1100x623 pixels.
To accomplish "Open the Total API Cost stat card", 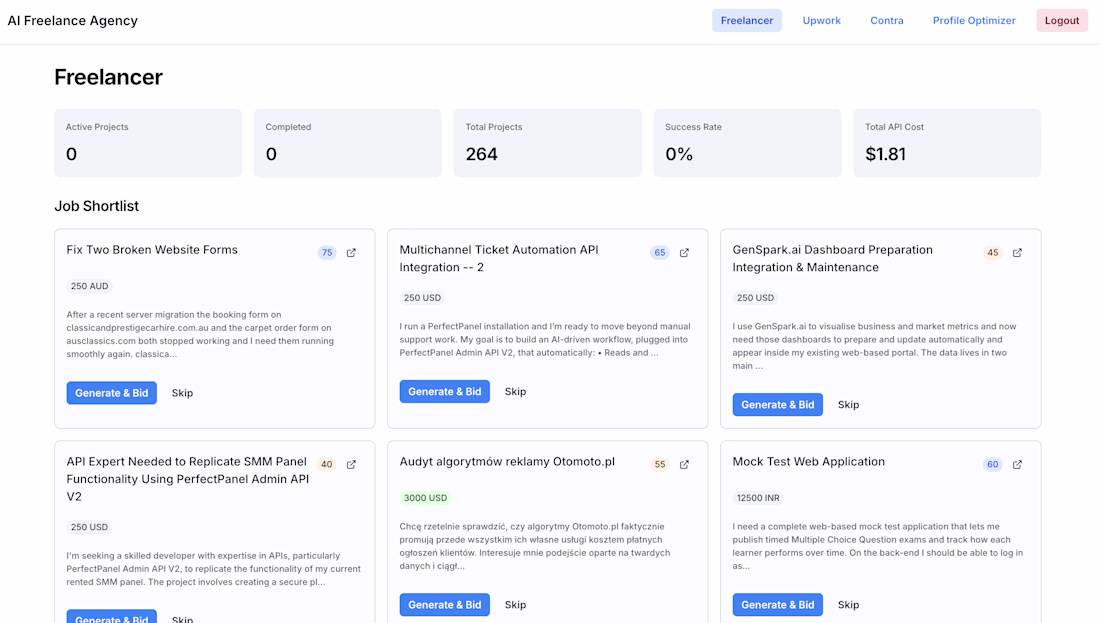I will click(x=946, y=143).
